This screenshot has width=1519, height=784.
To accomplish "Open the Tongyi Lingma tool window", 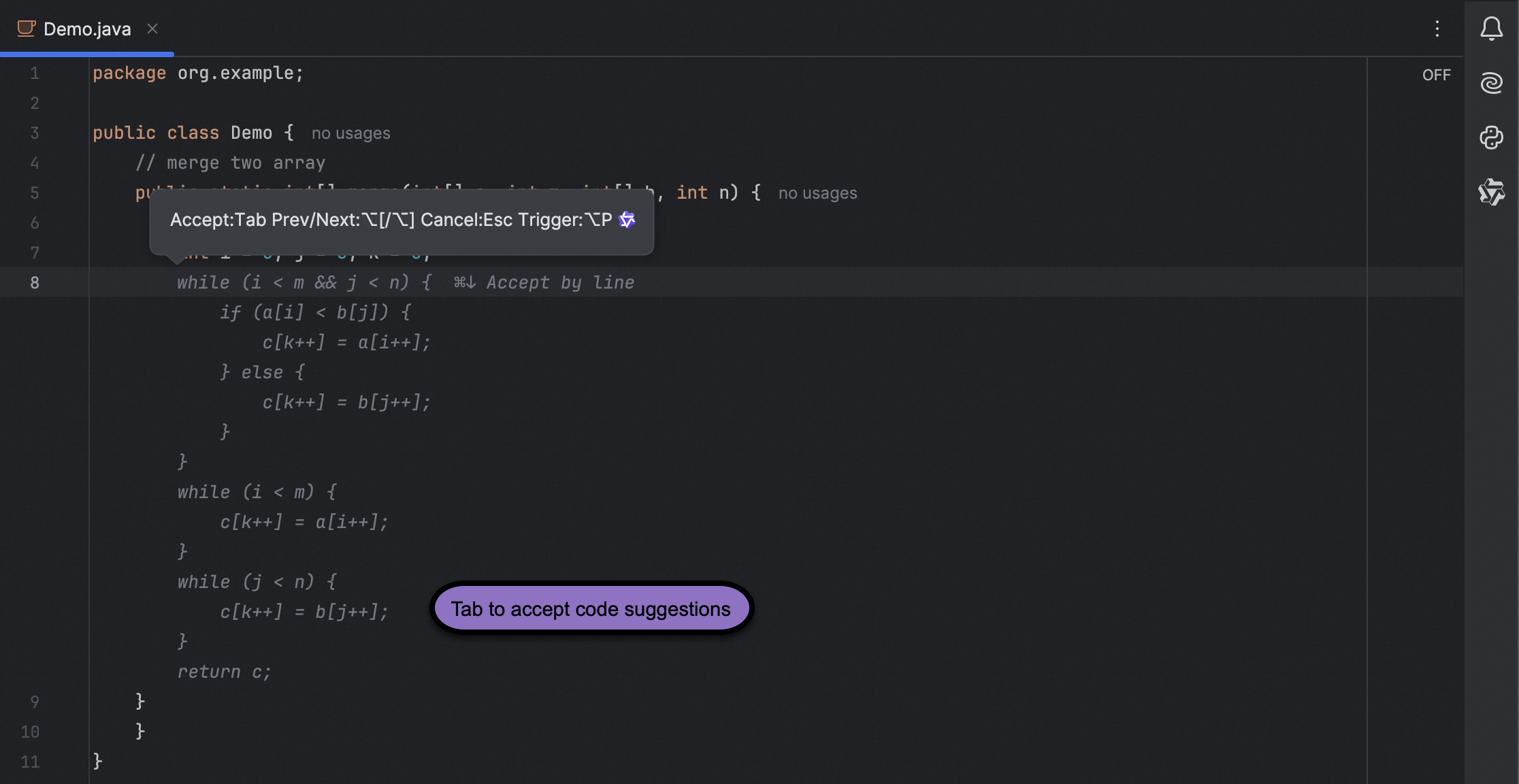I will coord(1491,192).
